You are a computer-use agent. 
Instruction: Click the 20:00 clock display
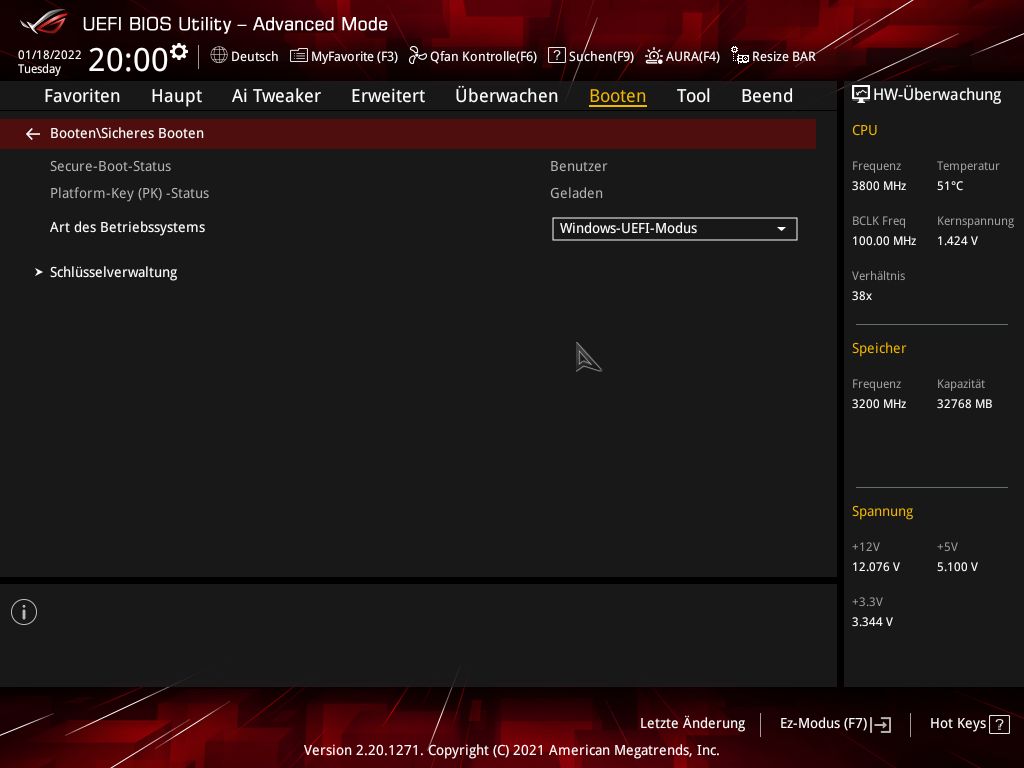pos(129,59)
